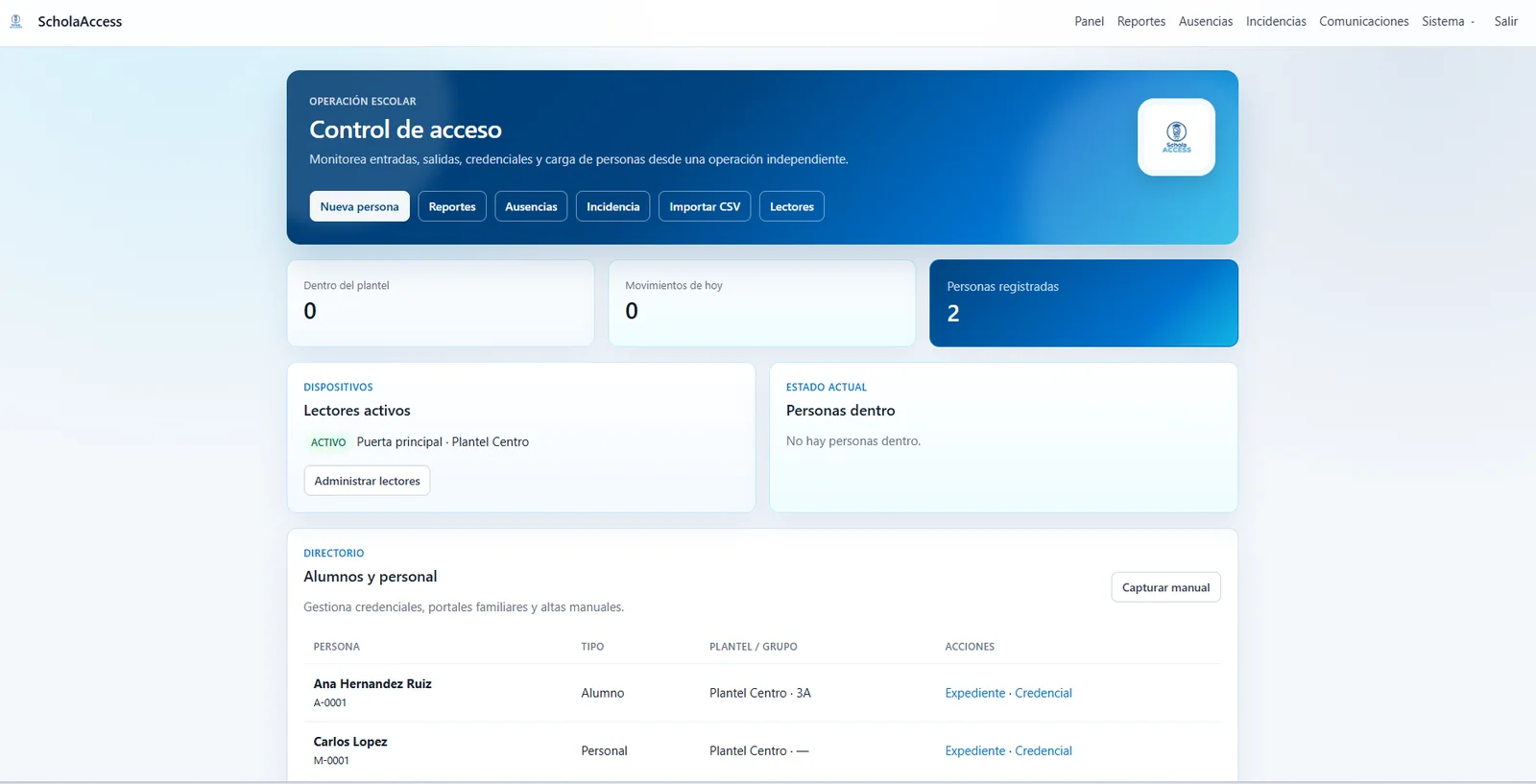Open Expediente for Carlos Lopez
Viewport: 1536px width, 784px height.
point(975,750)
